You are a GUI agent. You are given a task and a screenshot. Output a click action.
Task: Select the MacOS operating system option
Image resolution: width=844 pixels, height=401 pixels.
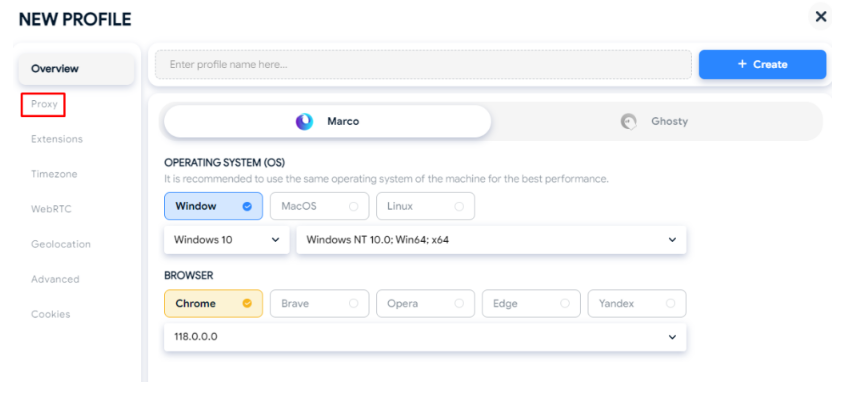click(x=318, y=206)
